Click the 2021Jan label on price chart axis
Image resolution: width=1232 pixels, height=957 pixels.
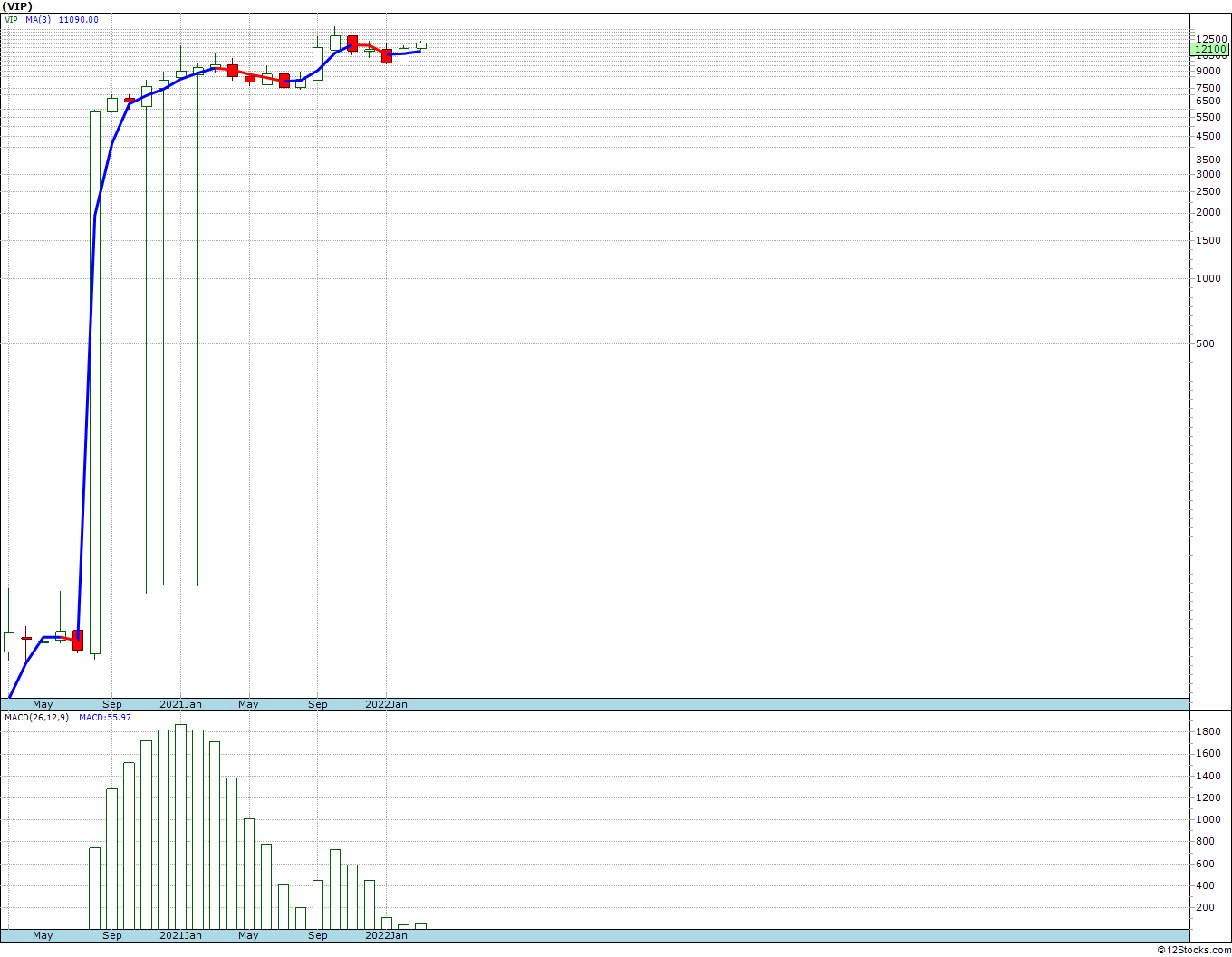point(180,704)
